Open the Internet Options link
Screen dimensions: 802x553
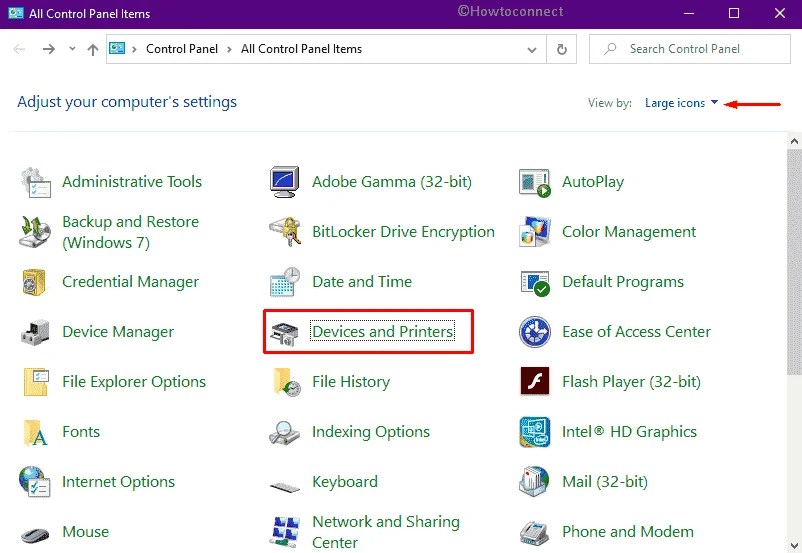118,481
